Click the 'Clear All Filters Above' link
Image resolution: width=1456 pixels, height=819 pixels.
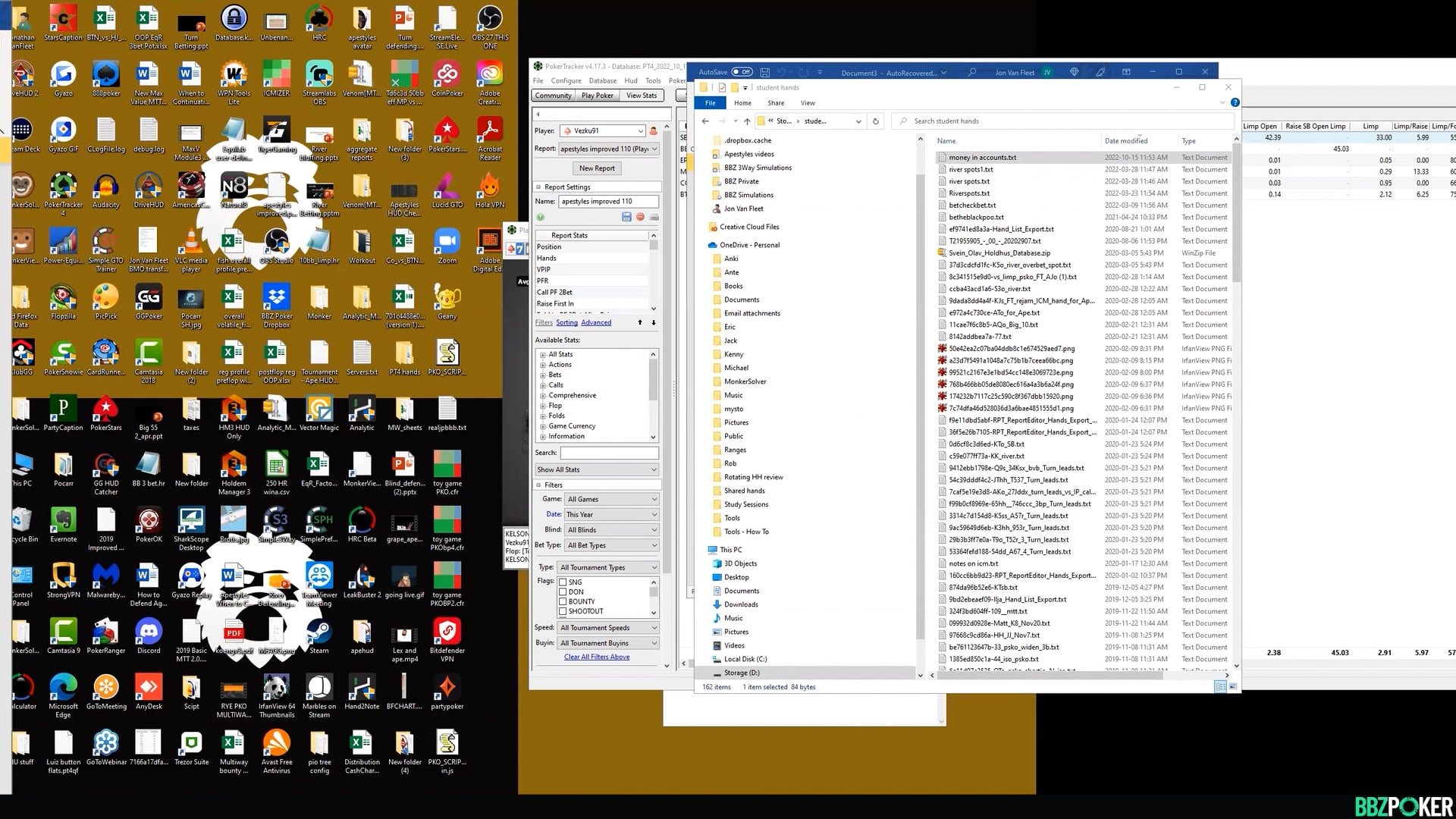pos(597,657)
